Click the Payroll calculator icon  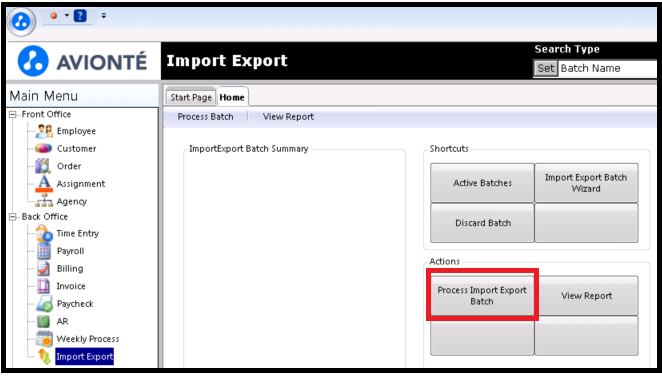(44, 251)
